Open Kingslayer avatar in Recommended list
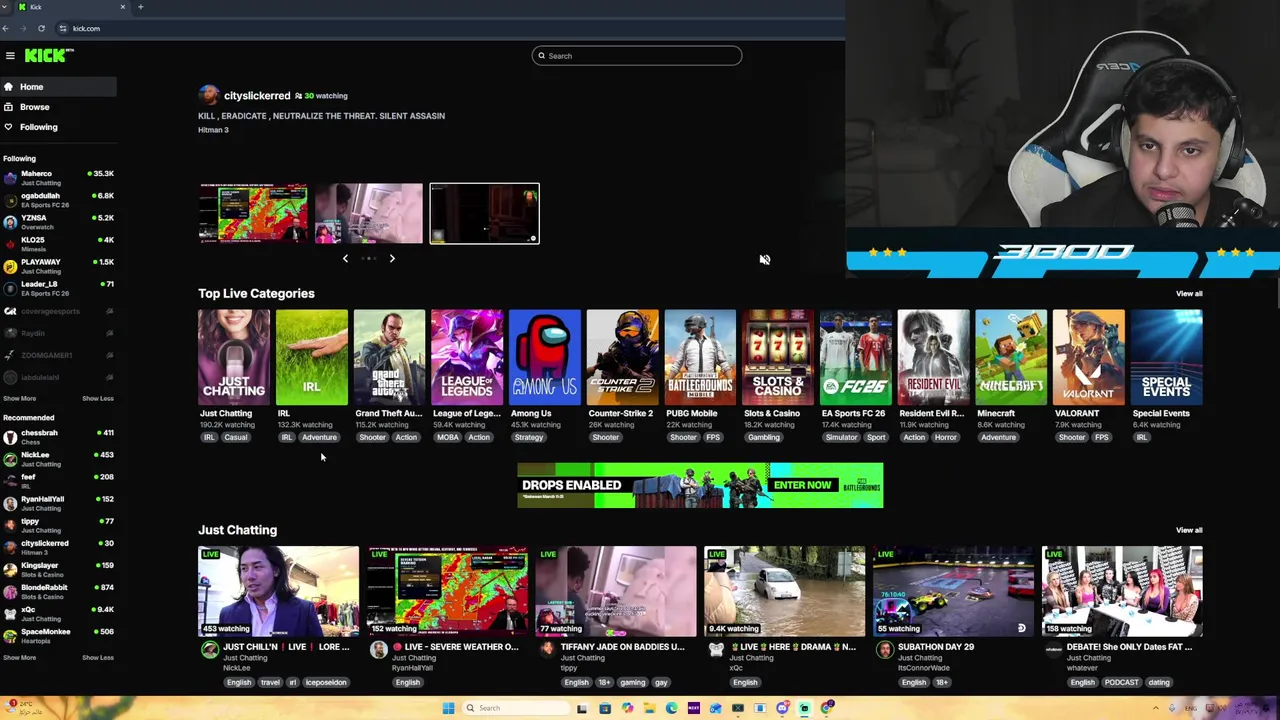 [x=10, y=569]
